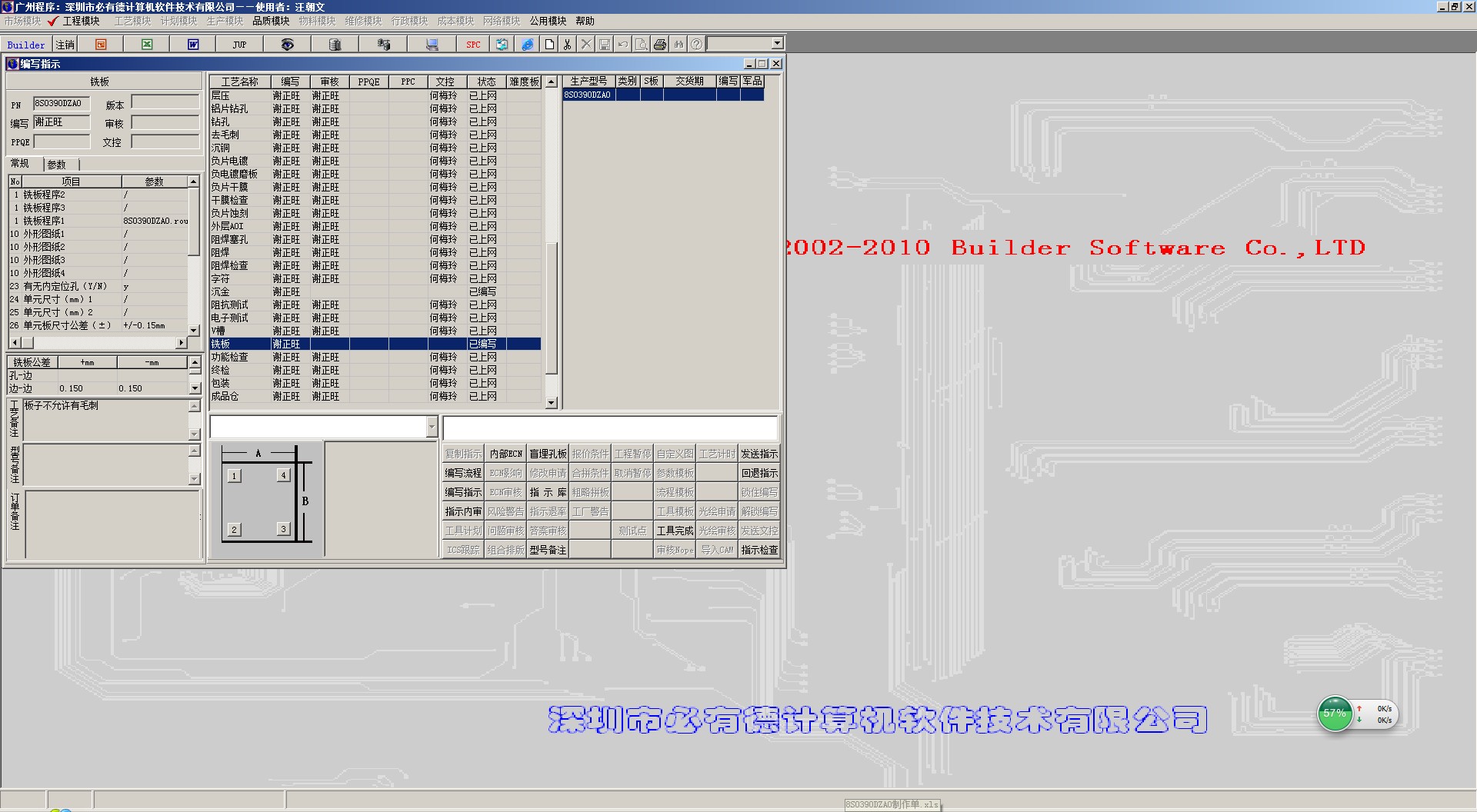The width and height of the screenshot is (1477, 812).
Task: Click the printer icon in toolbar
Action: coord(660,45)
